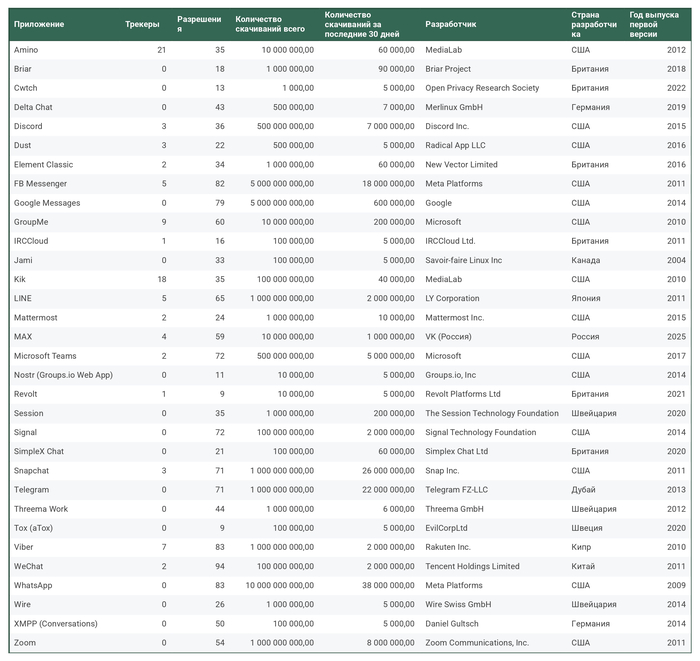Viewport: 700px width, 661px height.
Task: Click country cell 'Япония'
Action: point(586,299)
